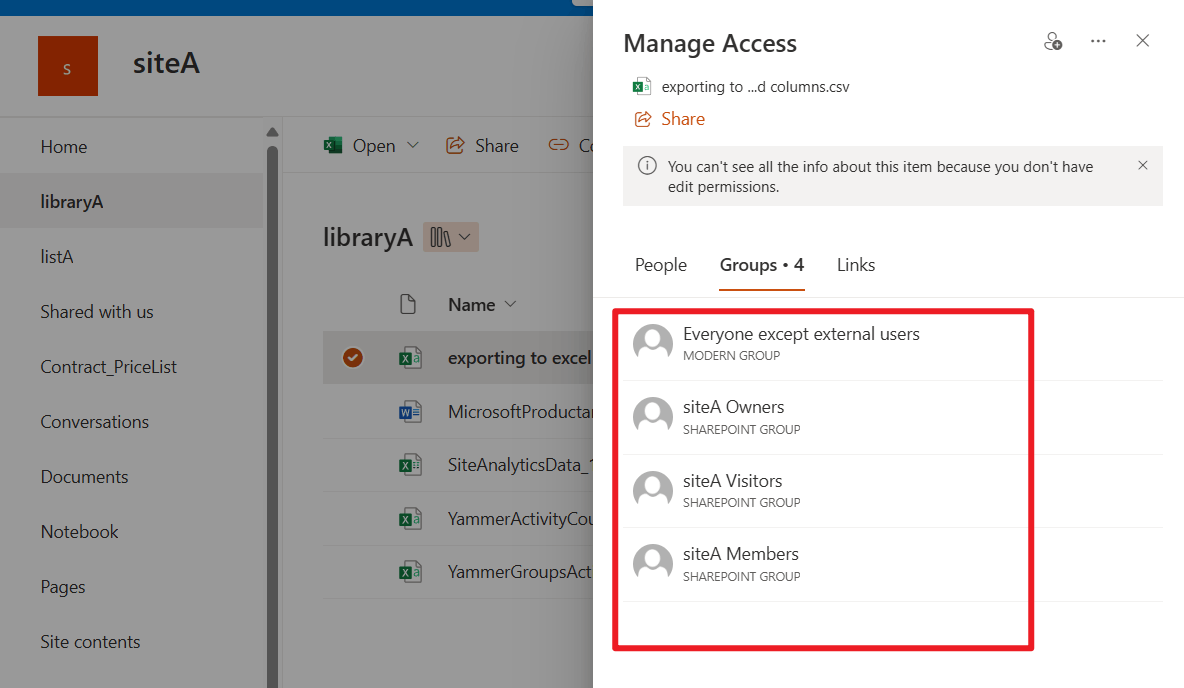Image resolution: width=1184 pixels, height=688 pixels.
Task: Switch to the Links tab
Action: [x=856, y=265]
